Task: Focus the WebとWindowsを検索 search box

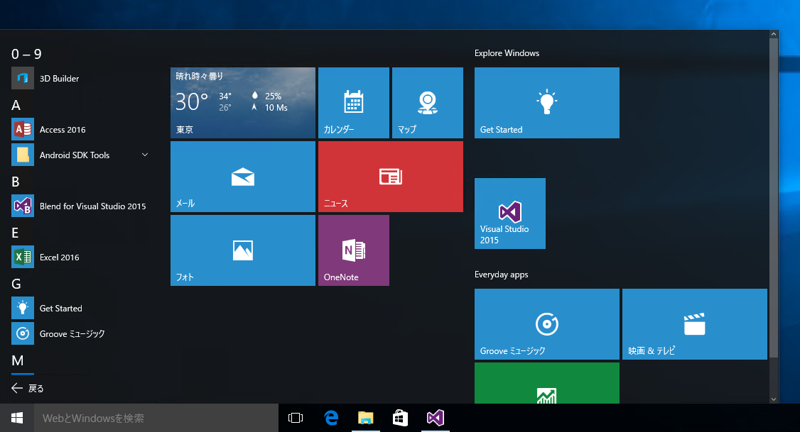Action: [x=156, y=418]
